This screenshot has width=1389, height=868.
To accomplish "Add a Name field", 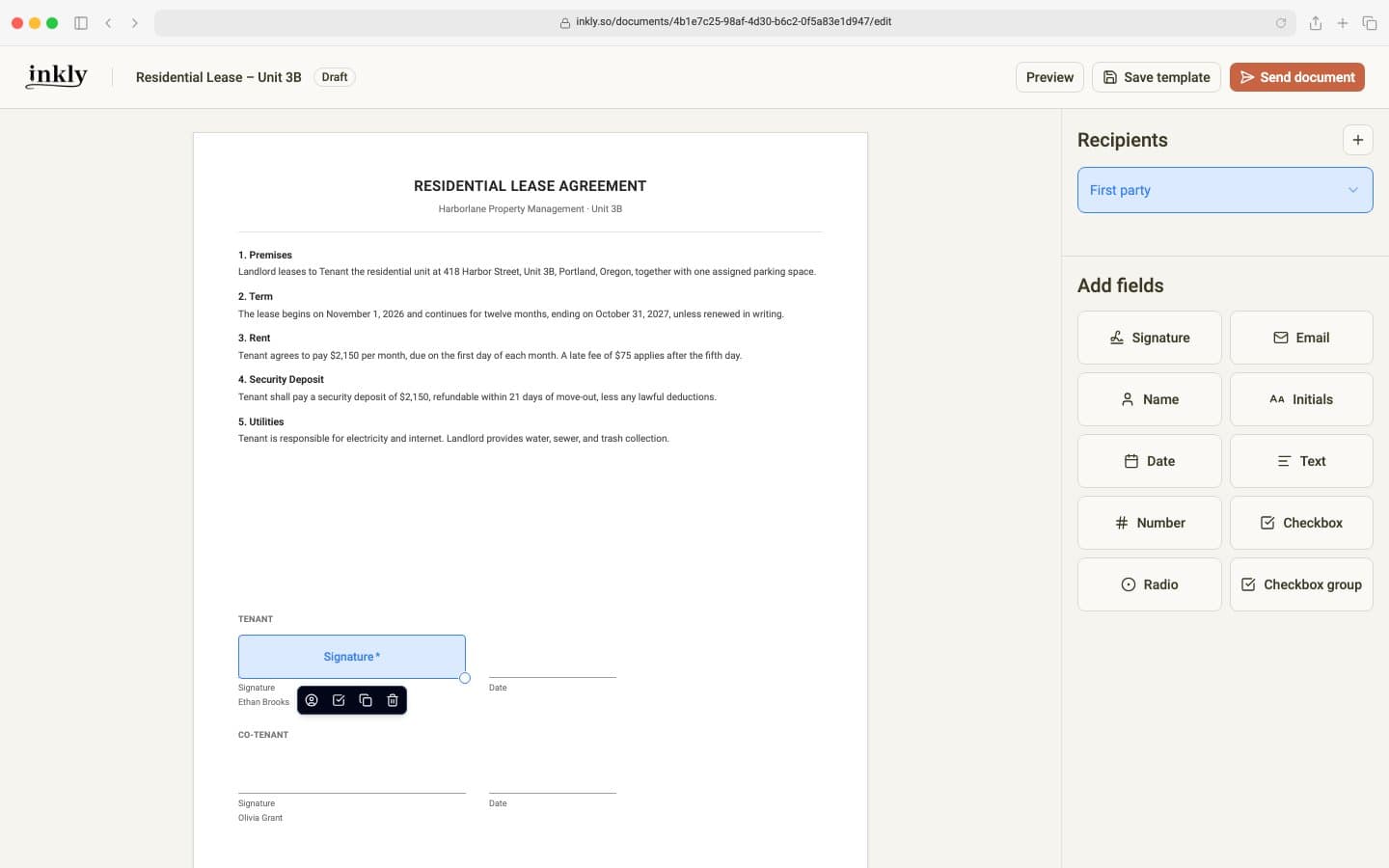I will (x=1149, y=399).
